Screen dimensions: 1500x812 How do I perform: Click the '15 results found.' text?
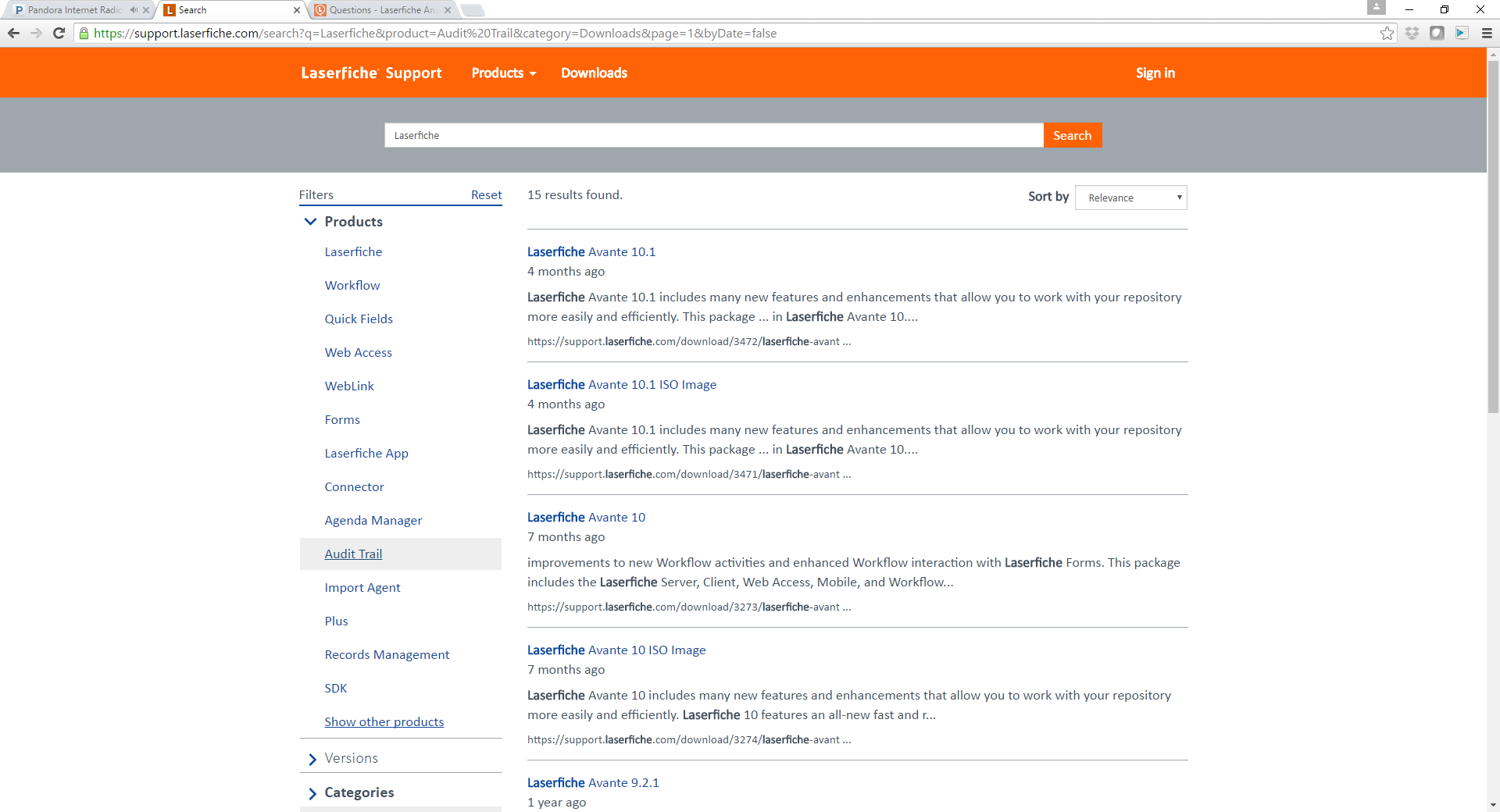click(x=575, y=194)
